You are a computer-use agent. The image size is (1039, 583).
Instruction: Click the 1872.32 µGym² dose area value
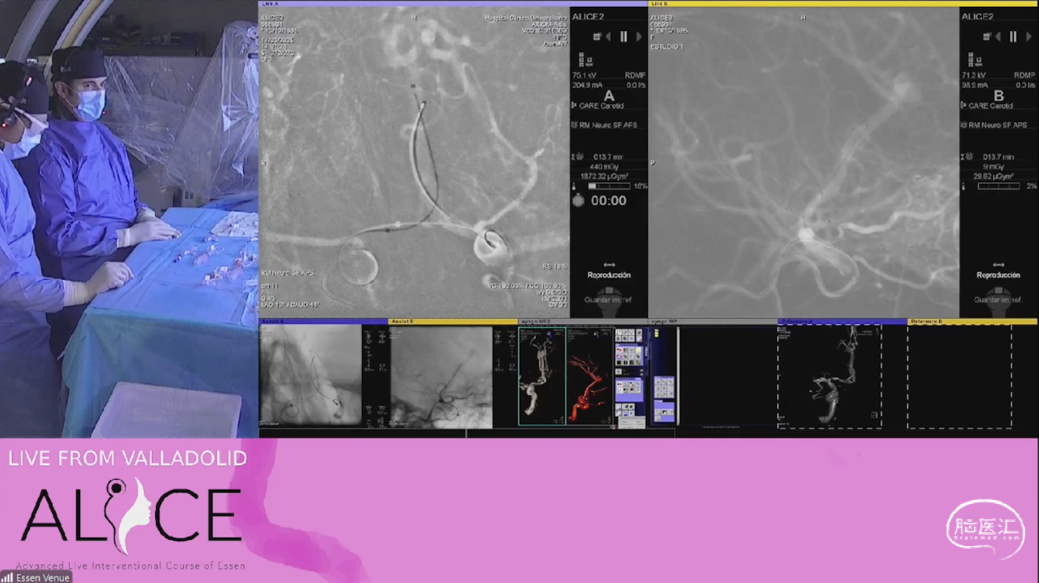(x=602, y=176)
